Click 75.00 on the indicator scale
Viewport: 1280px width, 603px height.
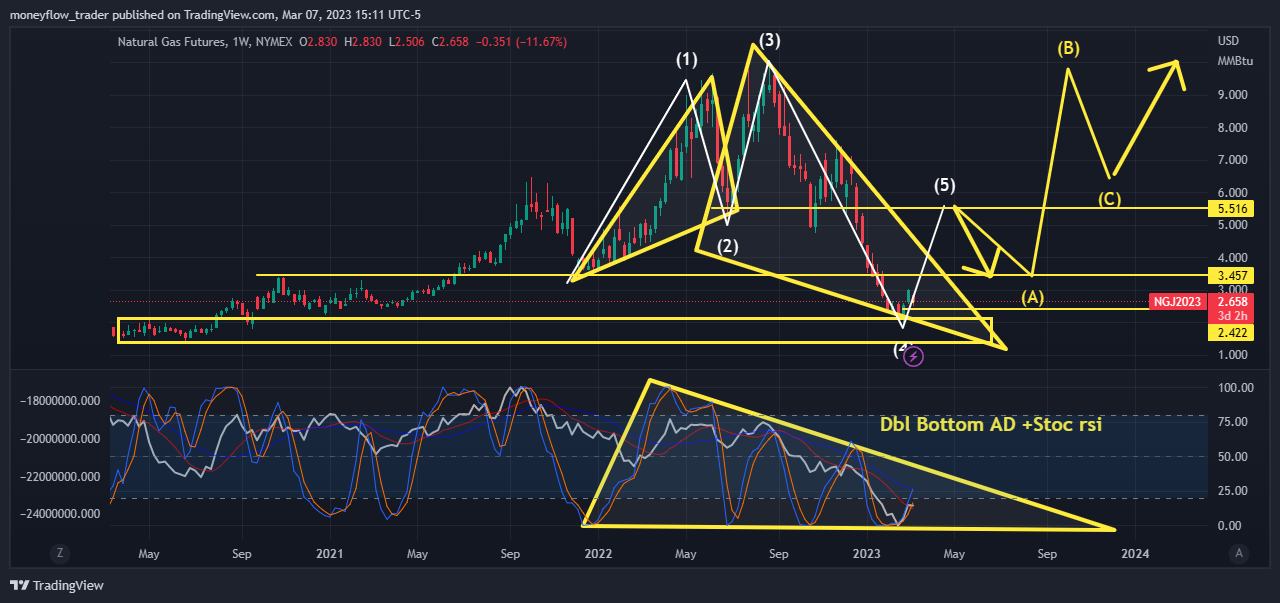coord(1232,422)
